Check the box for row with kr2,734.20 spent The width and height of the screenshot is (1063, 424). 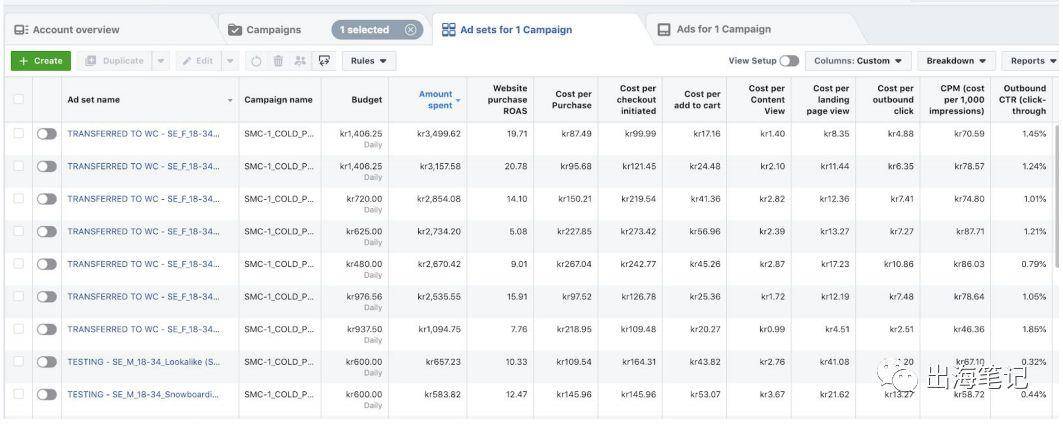(18, 231)
